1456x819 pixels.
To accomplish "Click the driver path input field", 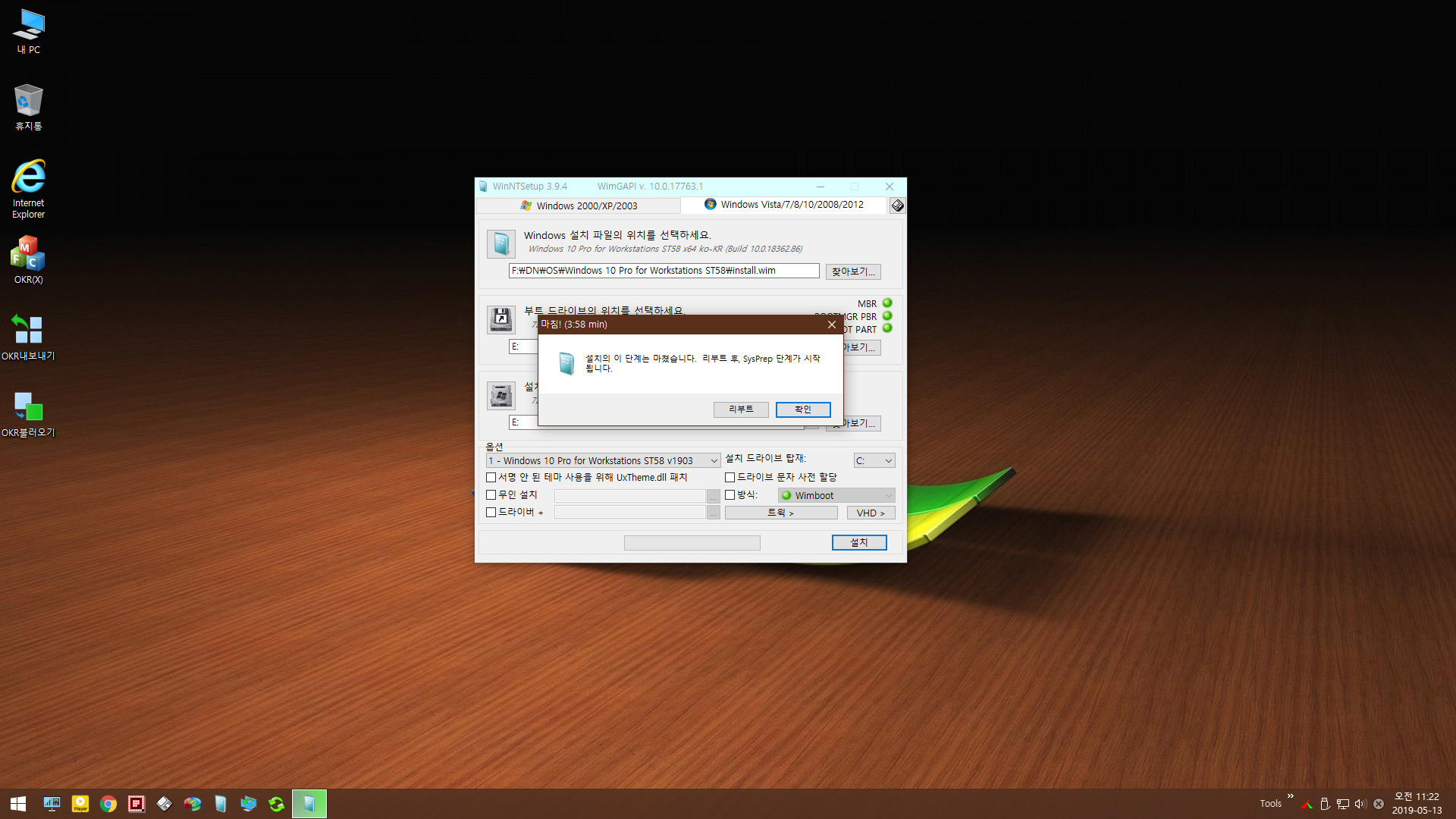I will pyautogui.click(x=630, y=513).
